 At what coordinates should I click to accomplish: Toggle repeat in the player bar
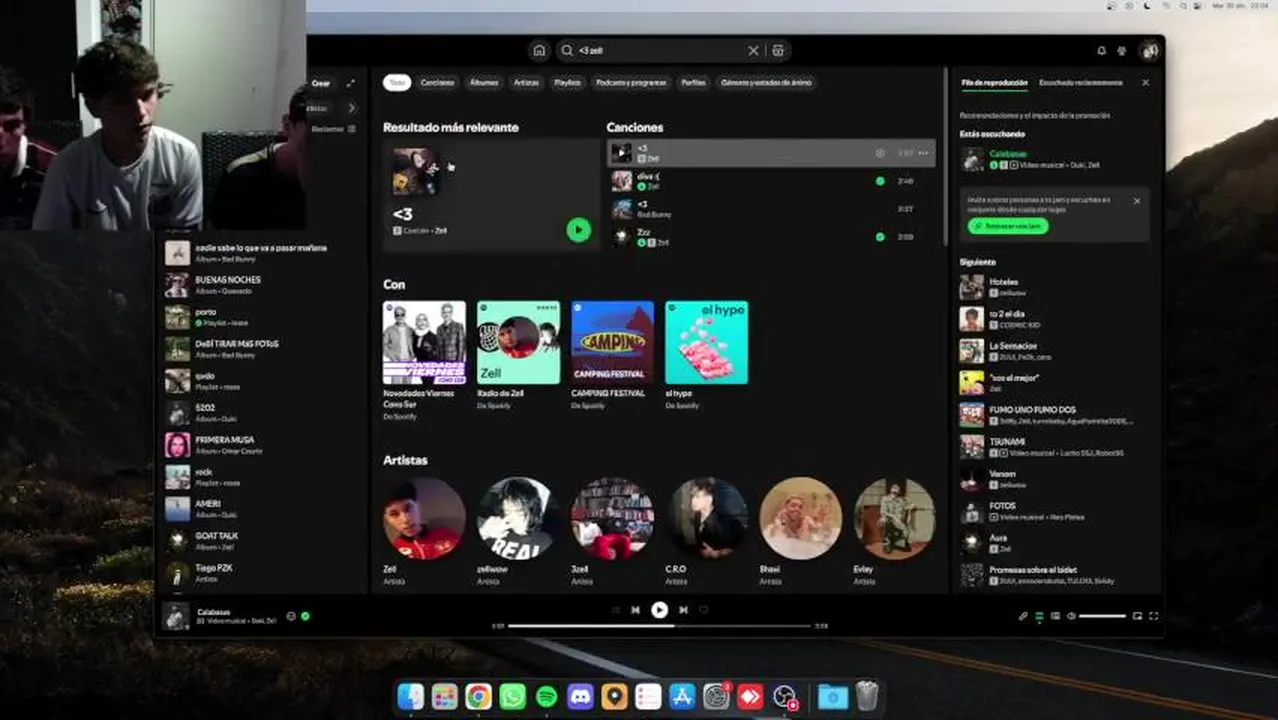coord(704,610)
